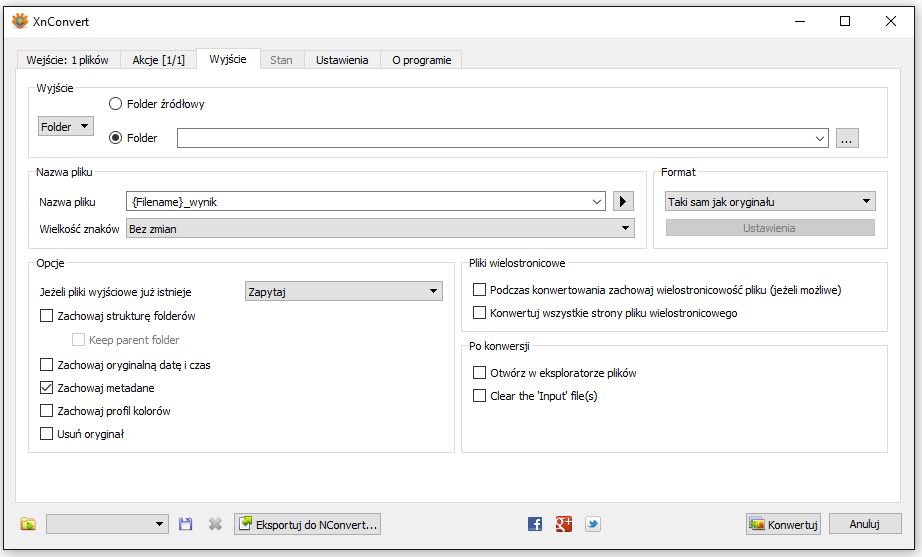Open the Facebook share icon
The width and height of the screenshot is (922, 557).
click(535, 524)
